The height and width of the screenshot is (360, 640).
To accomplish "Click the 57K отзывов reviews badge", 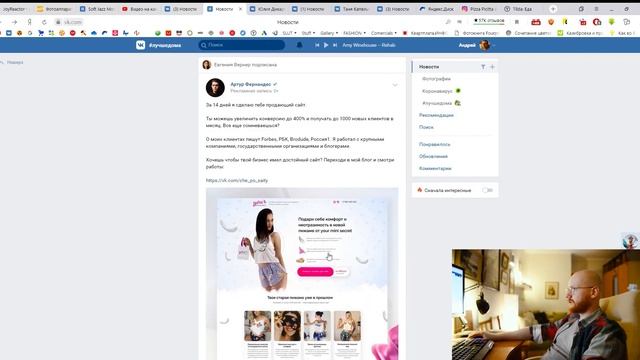I will (489, 20).
